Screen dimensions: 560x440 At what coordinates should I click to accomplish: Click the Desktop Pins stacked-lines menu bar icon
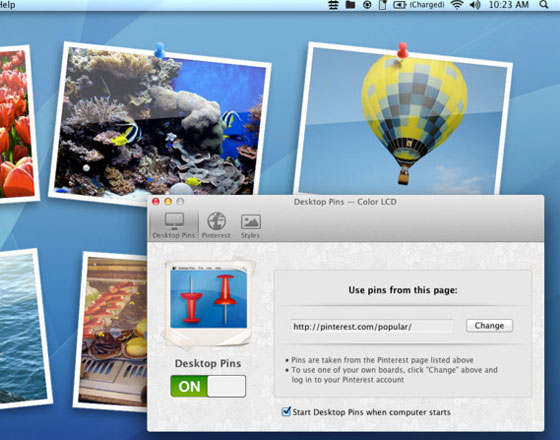point(333,5)
